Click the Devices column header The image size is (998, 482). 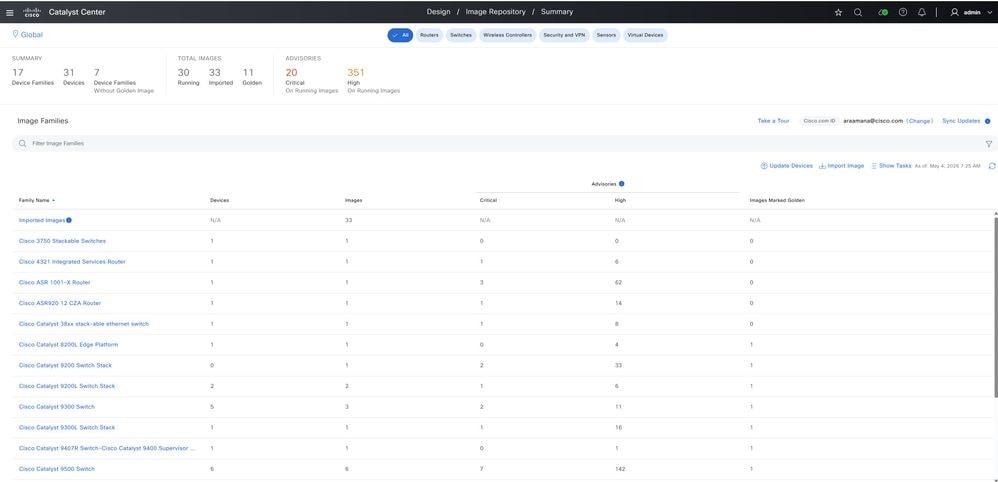coord(220,201)
